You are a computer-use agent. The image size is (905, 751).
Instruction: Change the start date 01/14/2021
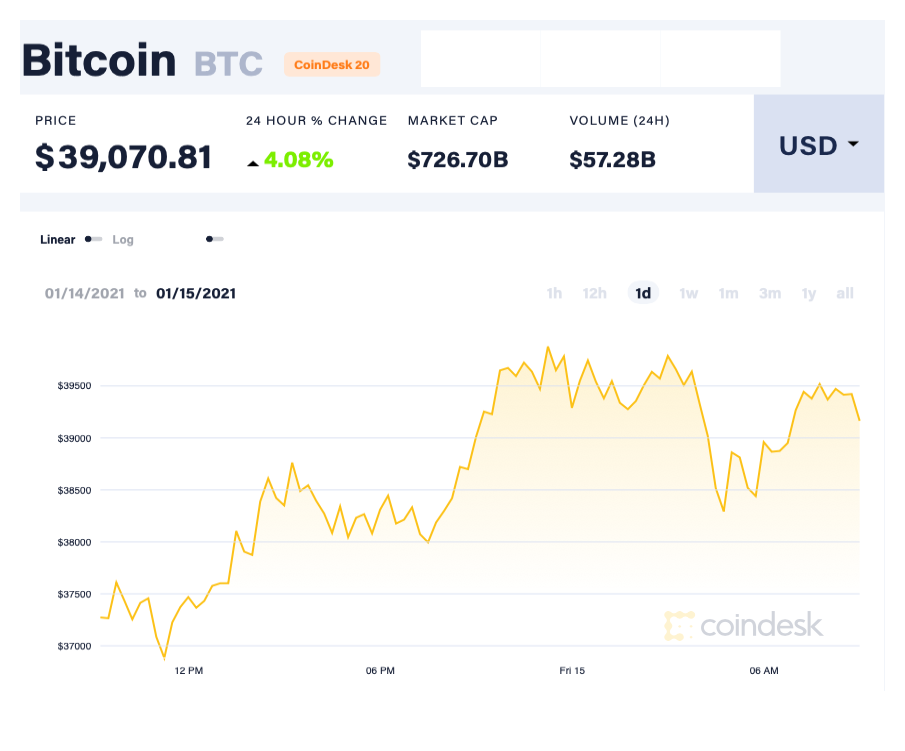pyautogui.click(x=83, y=293)
